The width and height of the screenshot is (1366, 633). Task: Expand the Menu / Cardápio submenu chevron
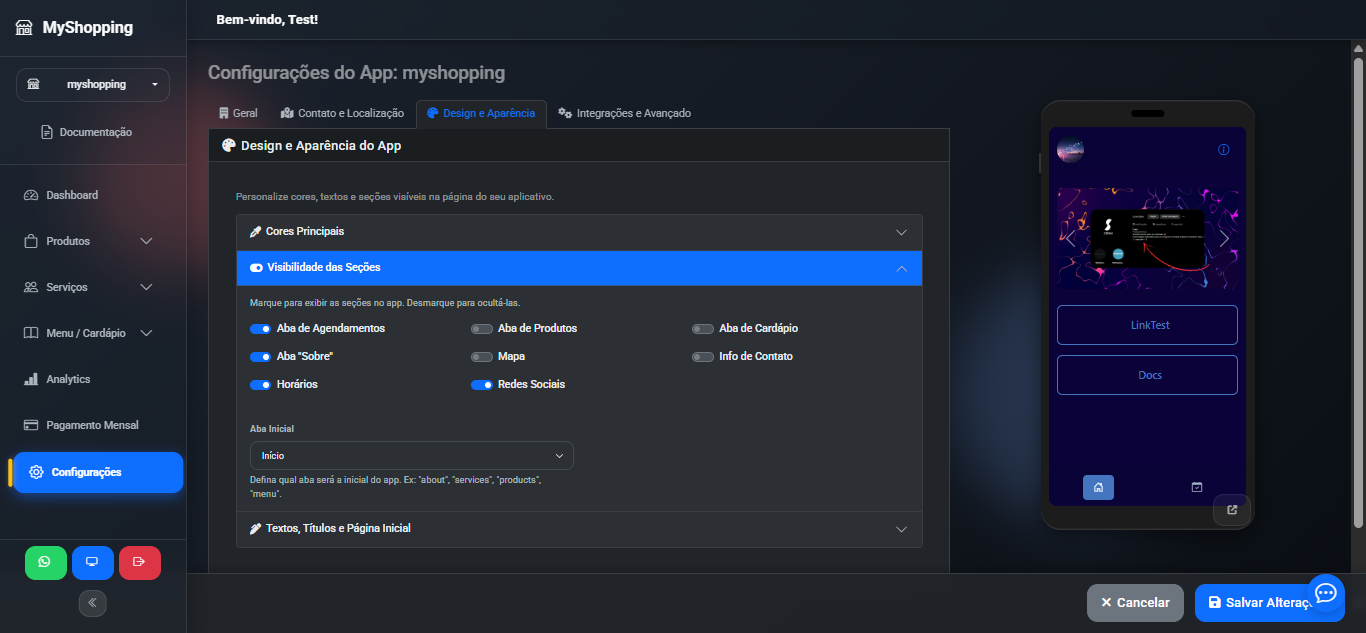point(146,333)
